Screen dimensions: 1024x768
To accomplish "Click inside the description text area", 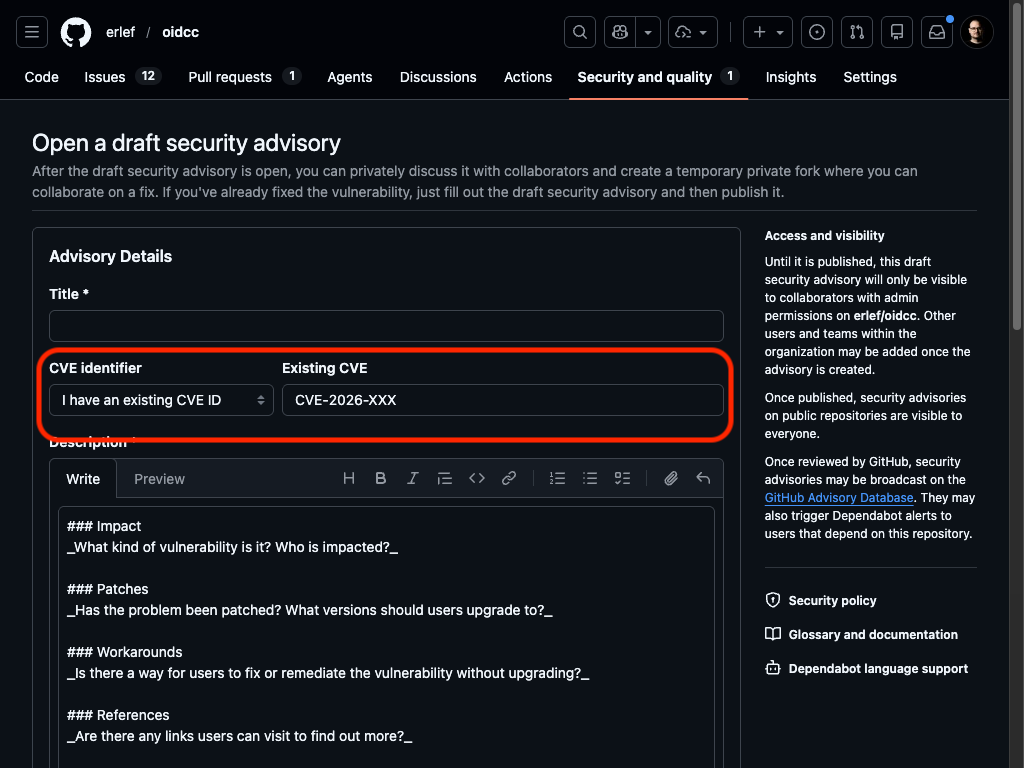I will coord(386,637).
